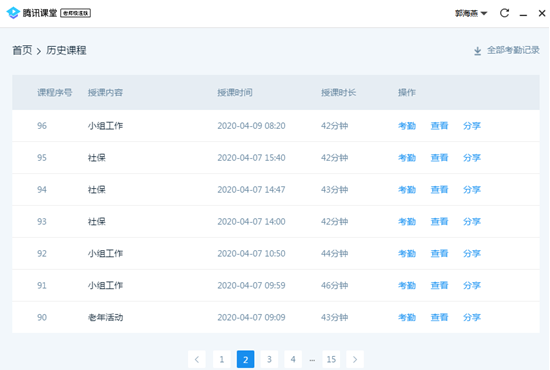Screen dimensions: 550x370
Task: Click 查看 for course 93
Action: point(439,222)
